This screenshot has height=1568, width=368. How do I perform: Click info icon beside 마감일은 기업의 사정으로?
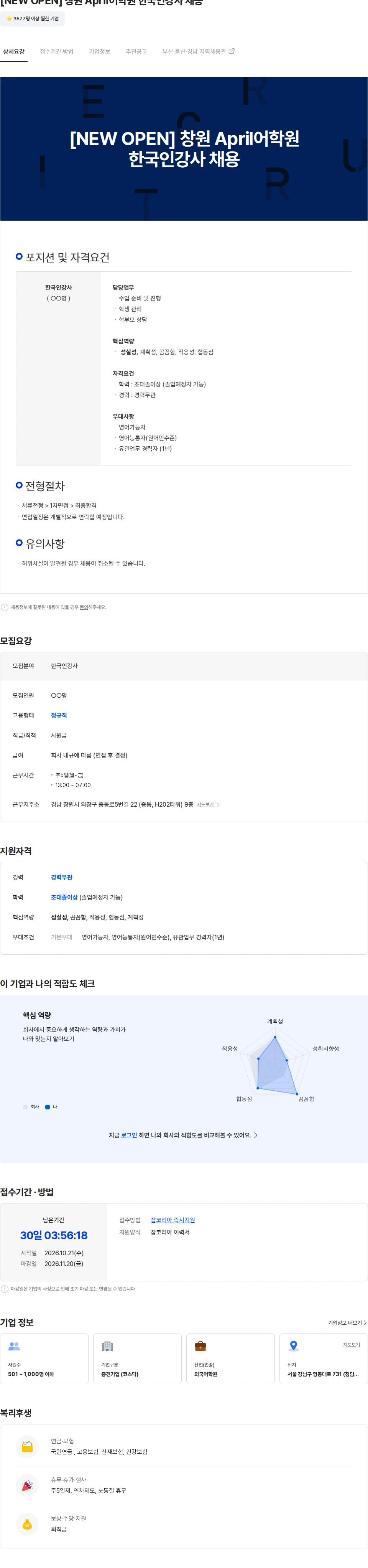point(5,1289)
